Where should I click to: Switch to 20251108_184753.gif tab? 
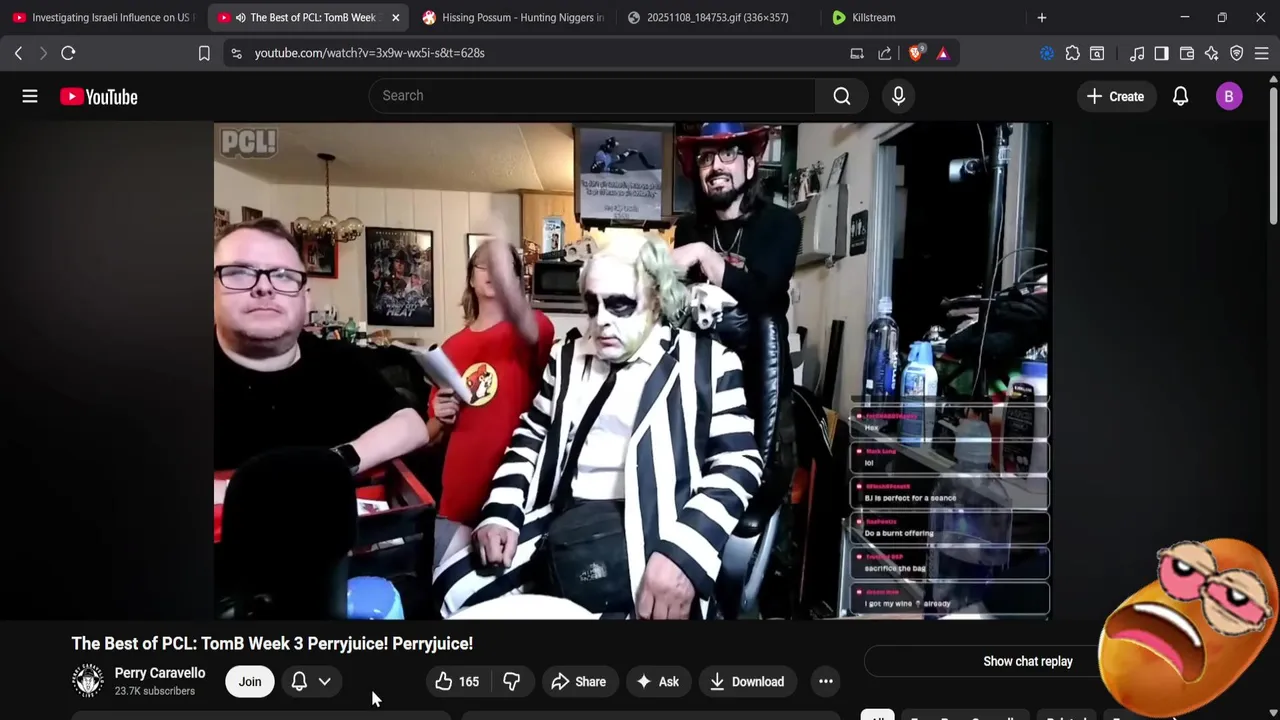point(717,17)
